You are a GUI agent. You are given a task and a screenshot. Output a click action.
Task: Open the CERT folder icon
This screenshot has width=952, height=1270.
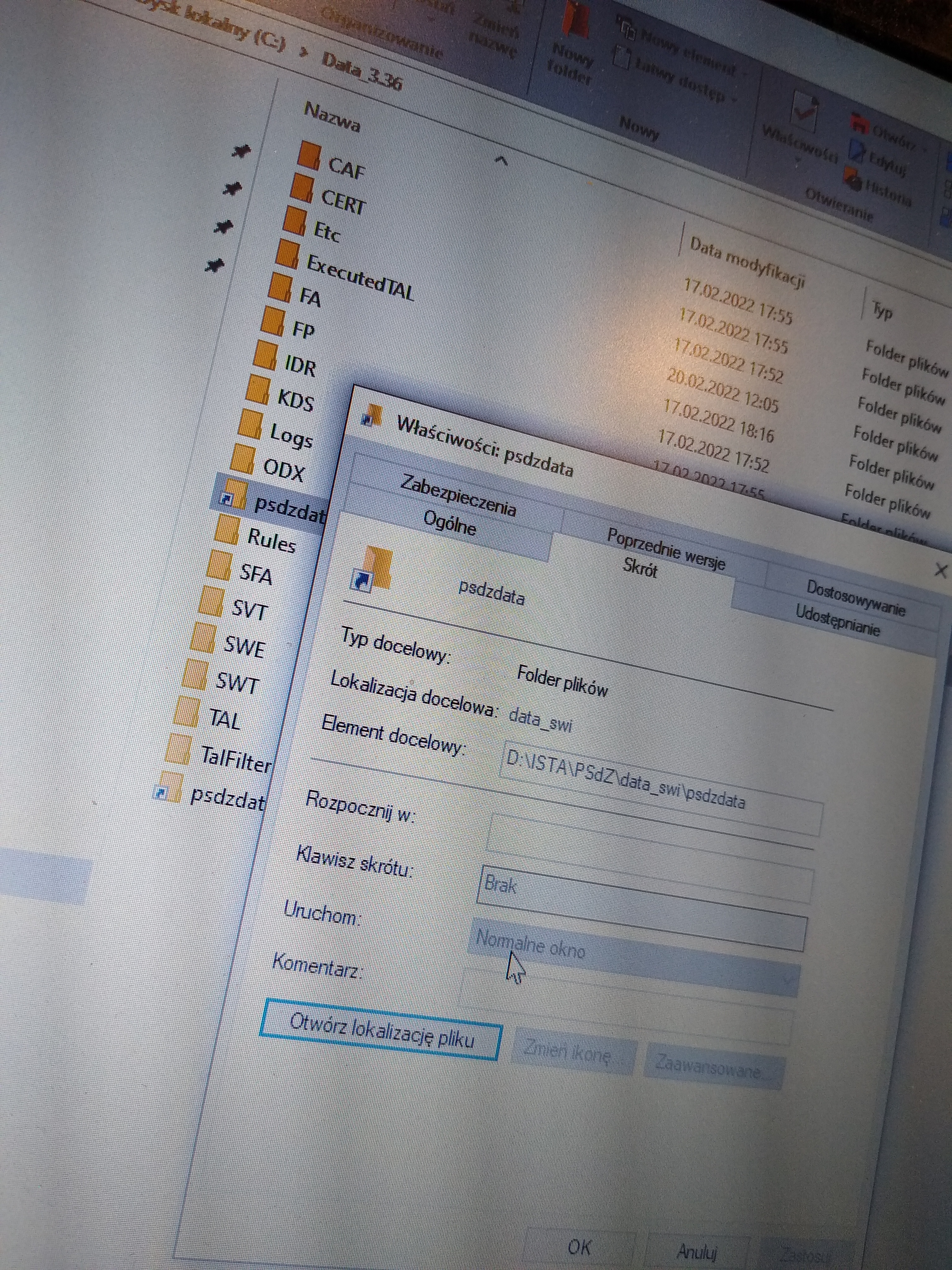coord(302,188)
